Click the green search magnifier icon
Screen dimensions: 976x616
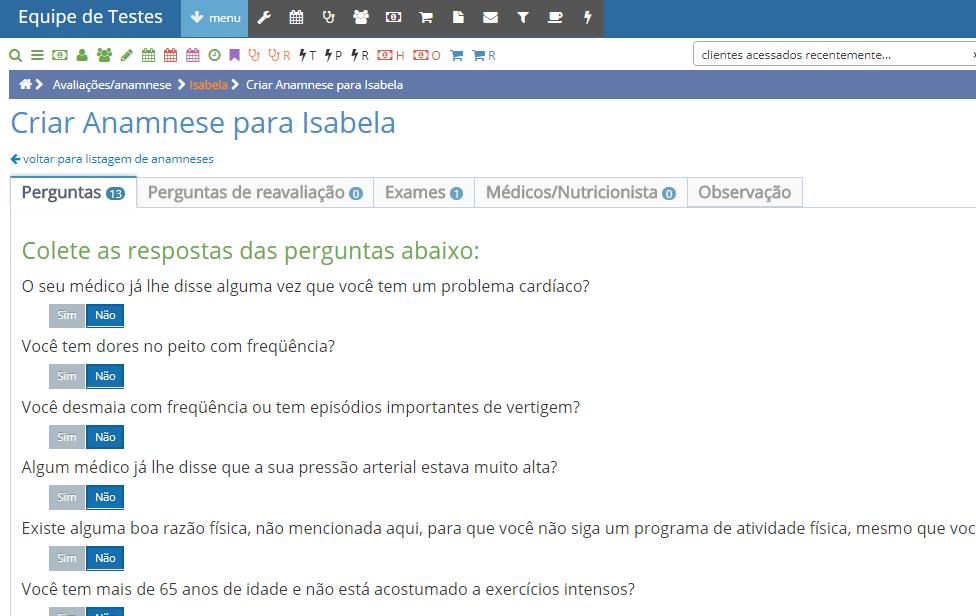[x=15, y=55]
